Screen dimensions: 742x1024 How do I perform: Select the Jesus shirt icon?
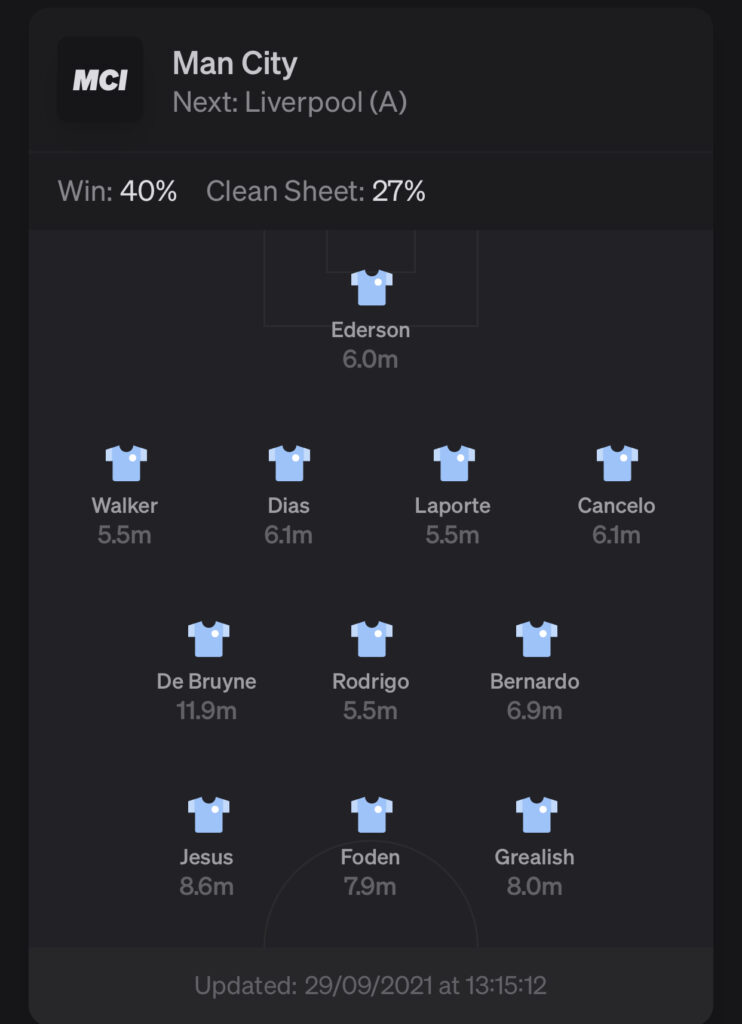point(208,814)
